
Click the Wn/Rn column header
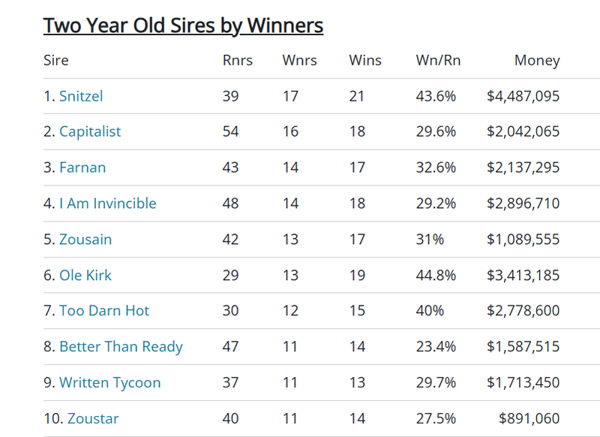click(438, 60)
